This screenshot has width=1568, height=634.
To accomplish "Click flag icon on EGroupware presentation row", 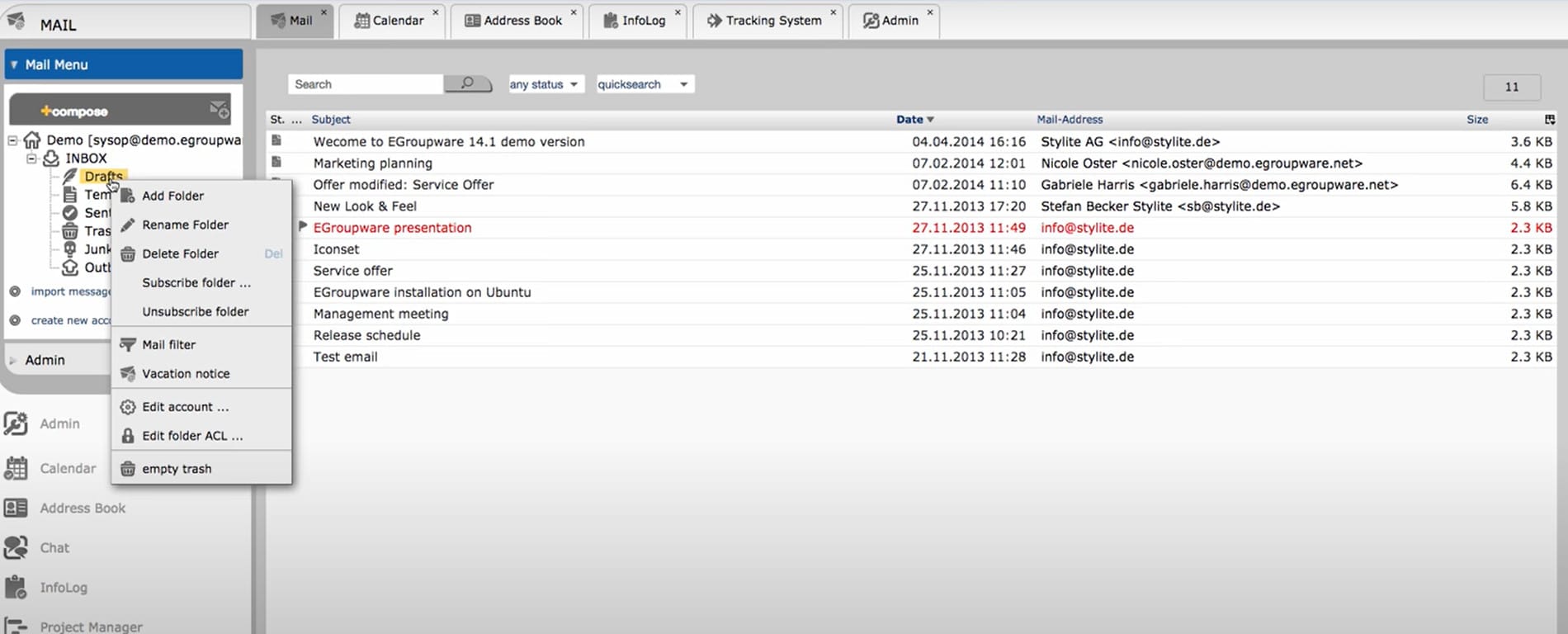I will pos(302,226).
